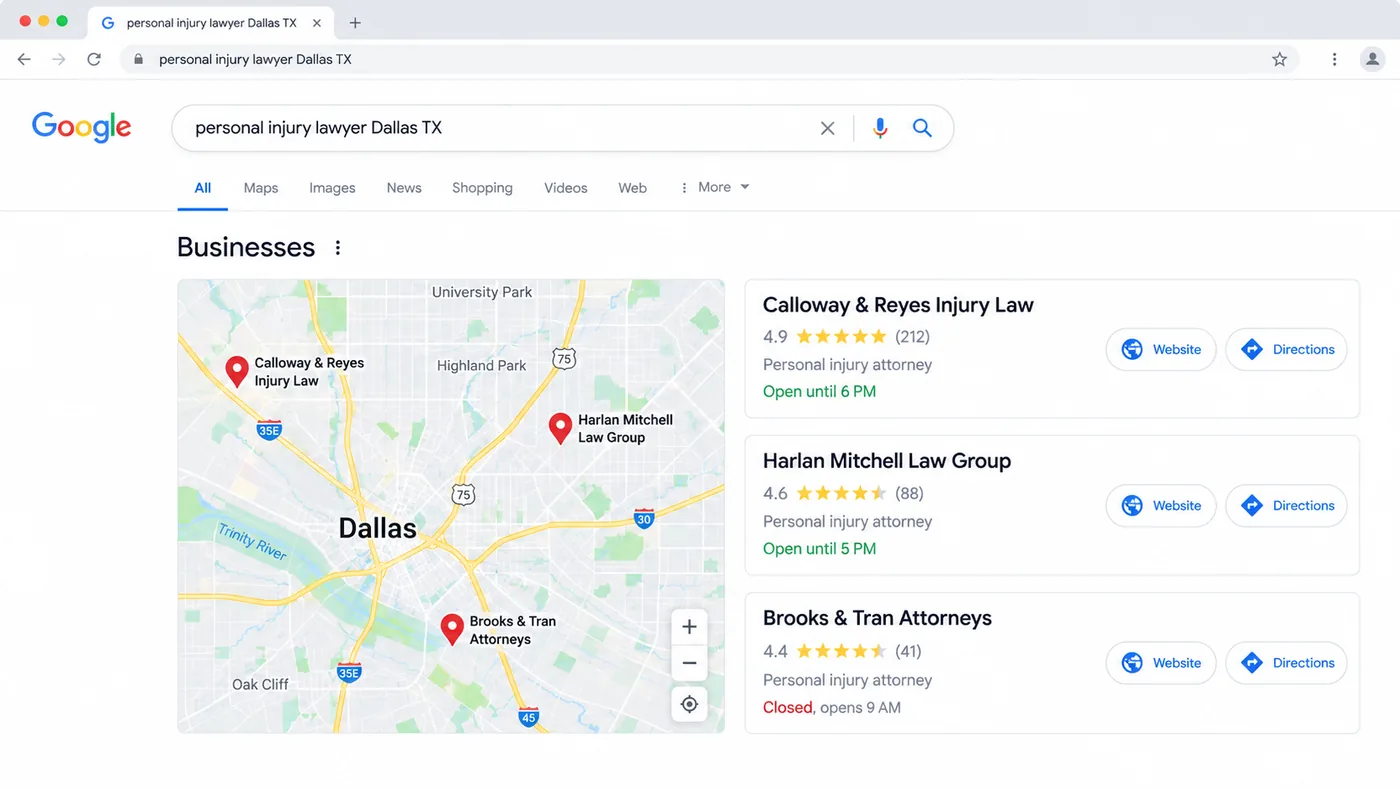This screenshot has width=1400, height=788.
Task: Open Harlan Mitchell Law Group Website
Action: coord(1161,505)
